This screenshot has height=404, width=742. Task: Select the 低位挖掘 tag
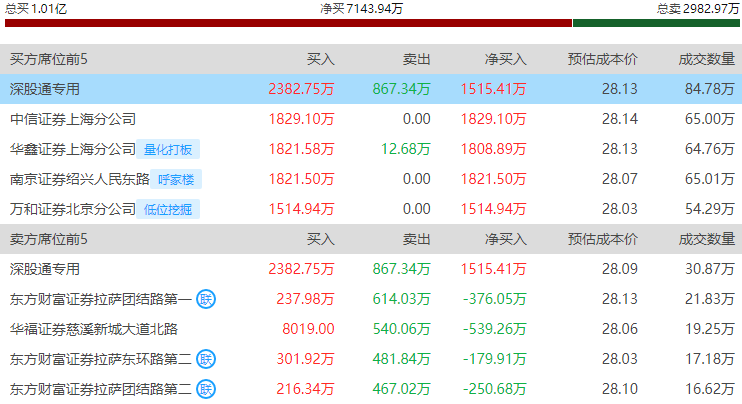pyautogui.click(x=168, y=210)
